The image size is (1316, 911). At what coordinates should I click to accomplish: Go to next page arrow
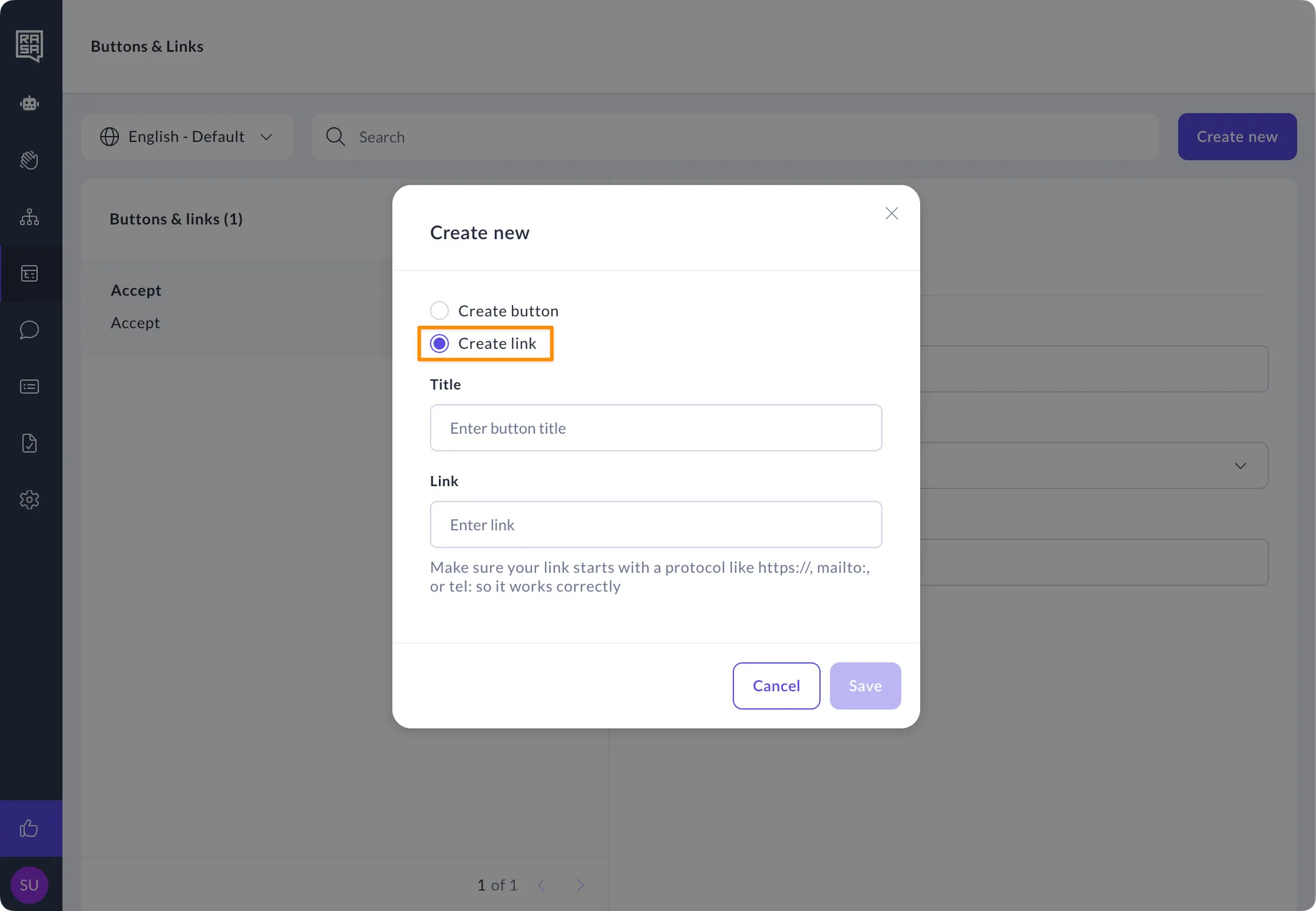tap(580, 885)
